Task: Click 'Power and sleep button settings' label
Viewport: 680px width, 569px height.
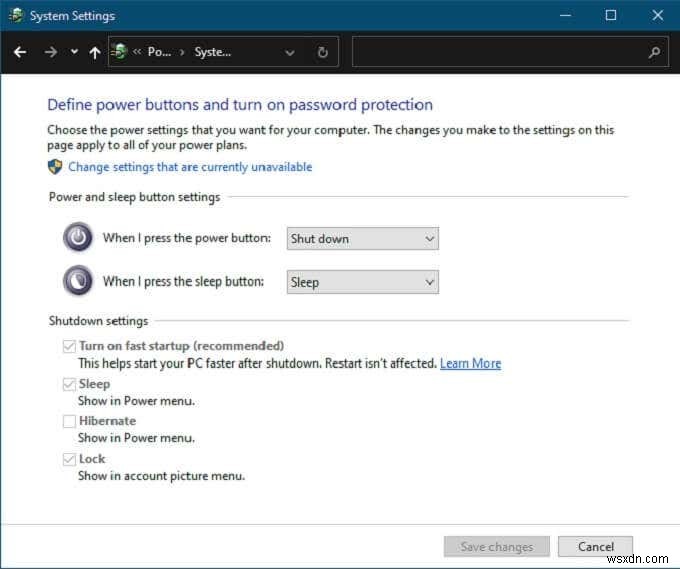Action: pyautogui.click(x=134, y=197)
